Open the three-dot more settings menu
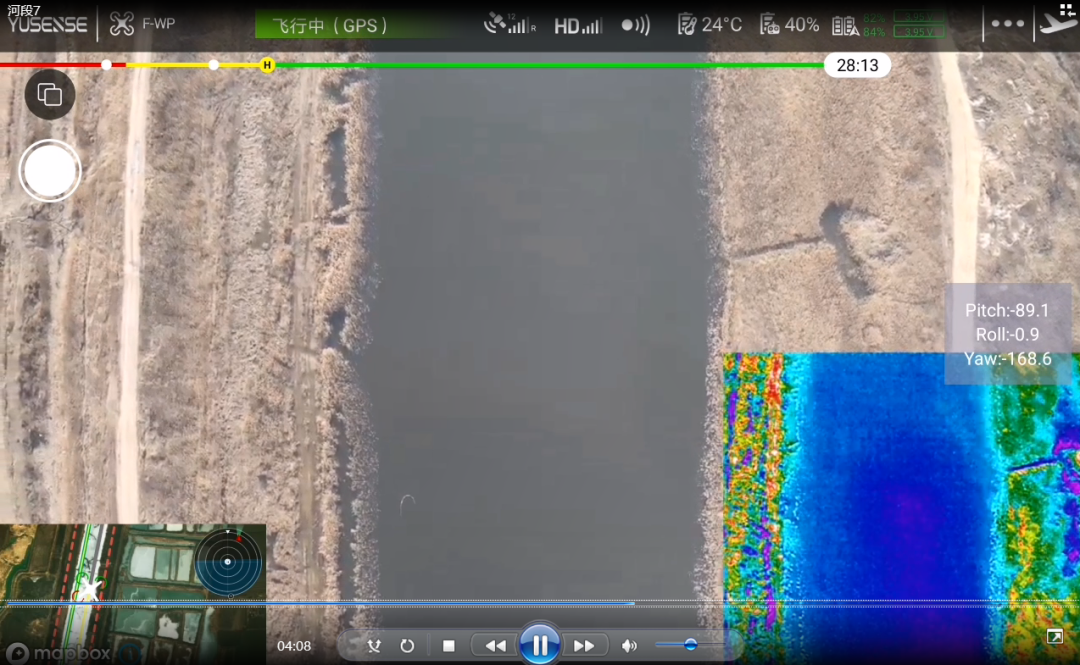This screenshot has height=665, width=1080. pos(1007,24)
